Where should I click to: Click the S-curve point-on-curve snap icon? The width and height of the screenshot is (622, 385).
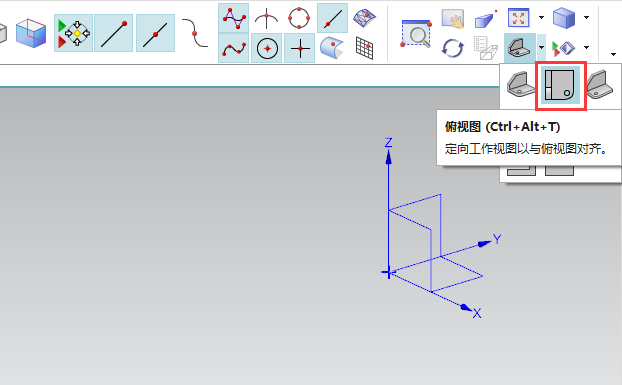pos(195,33)
